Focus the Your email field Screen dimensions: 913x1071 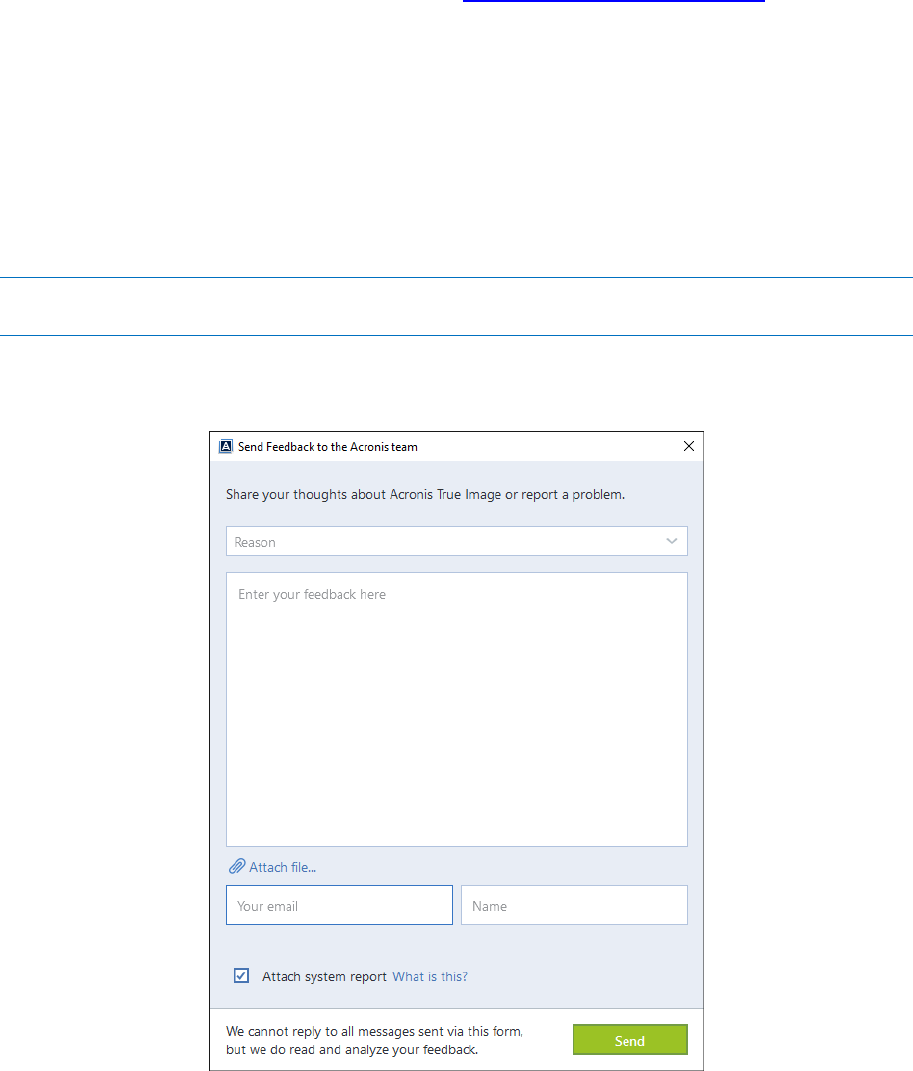point(339,905)
